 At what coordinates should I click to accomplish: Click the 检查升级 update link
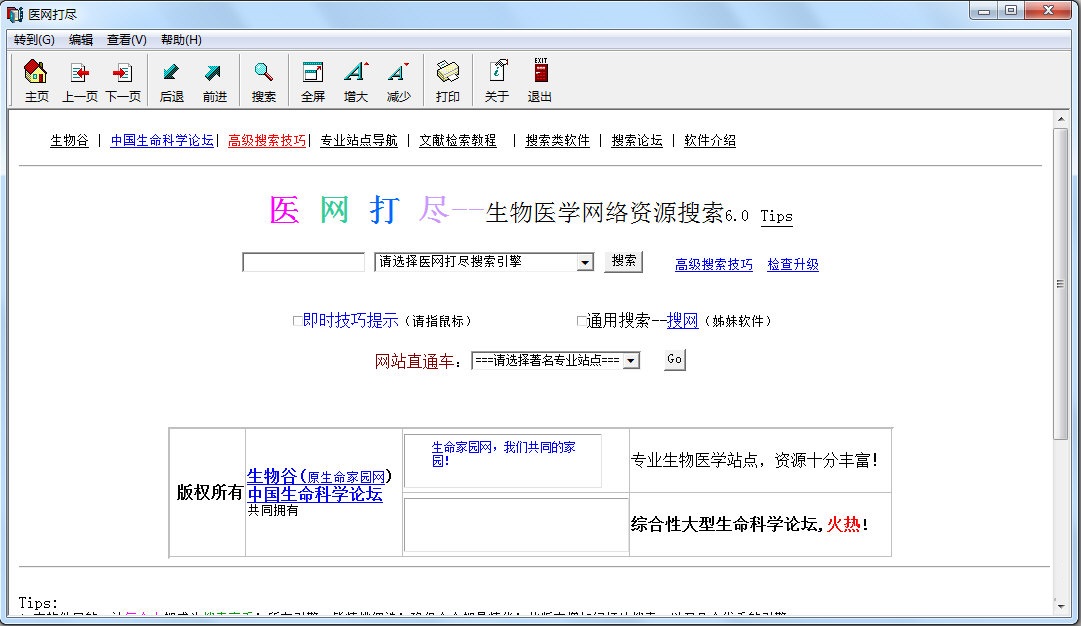point(792,265)
